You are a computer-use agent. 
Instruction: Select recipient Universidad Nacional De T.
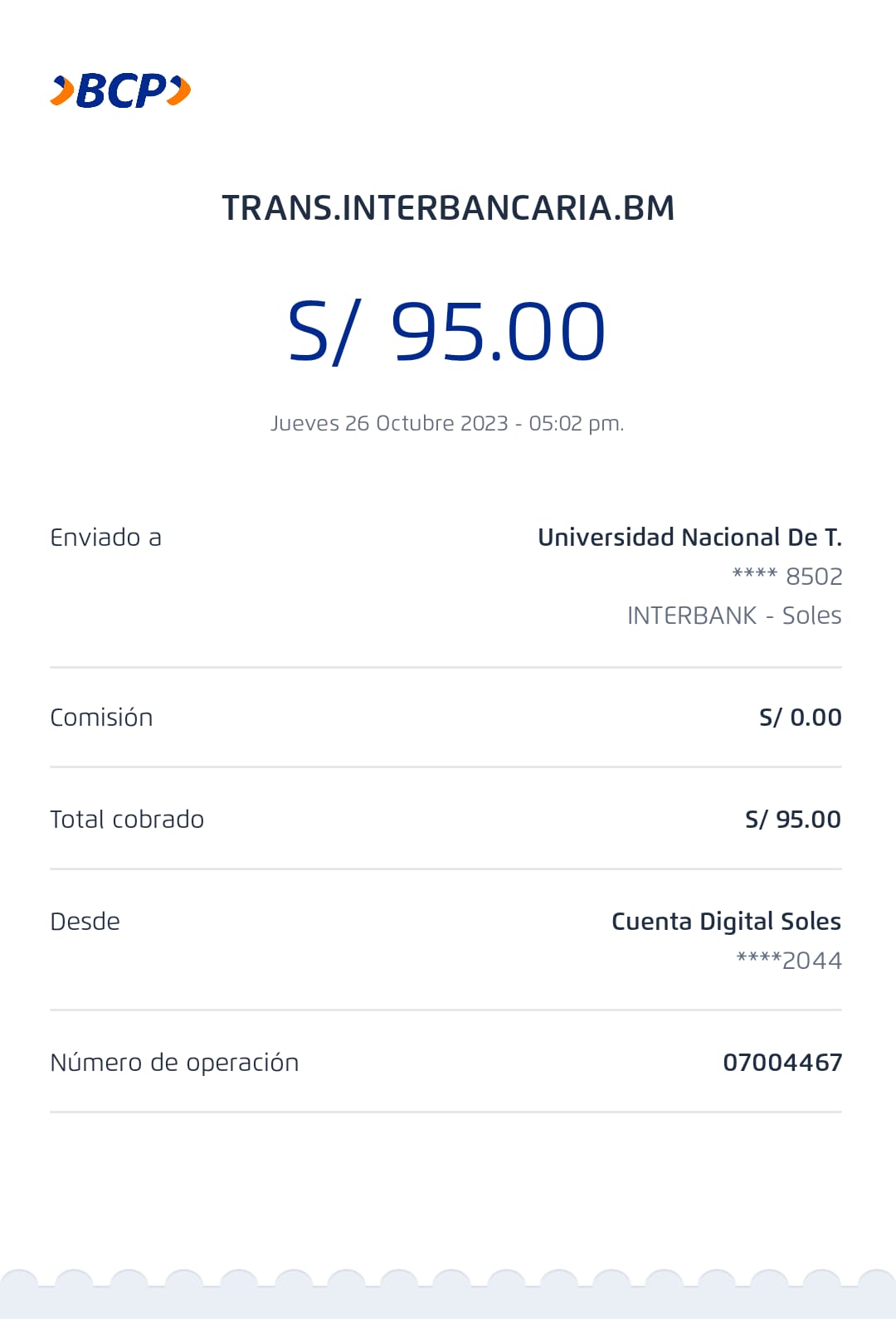pyautogui.click(x=689, y=538)
